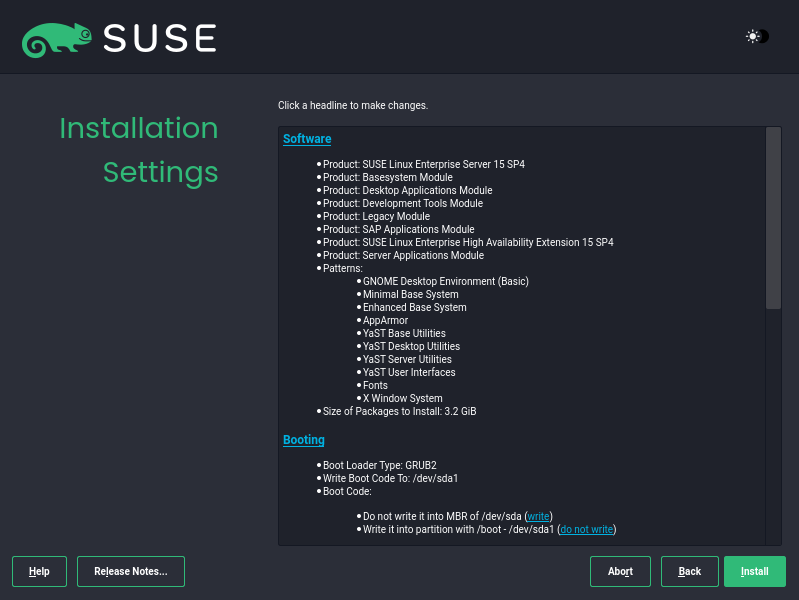This screenshot has height=600, width=799.
Task: Open the Software headline settings
Action: tap(307, 139)
